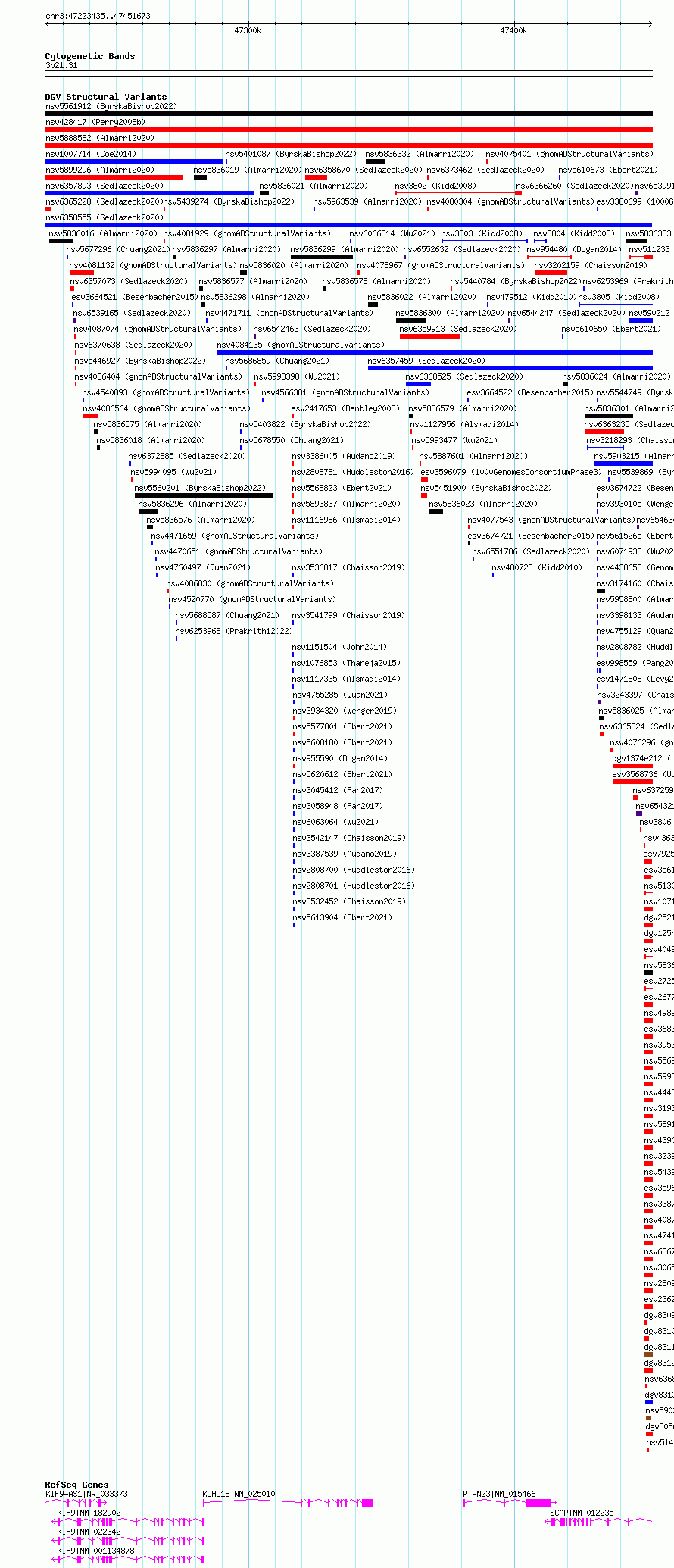The height and width of the screenshot is (1568, 674).
Task: Open variant nsv428417 (Perry2008b)
Action: tap(95, 122)
